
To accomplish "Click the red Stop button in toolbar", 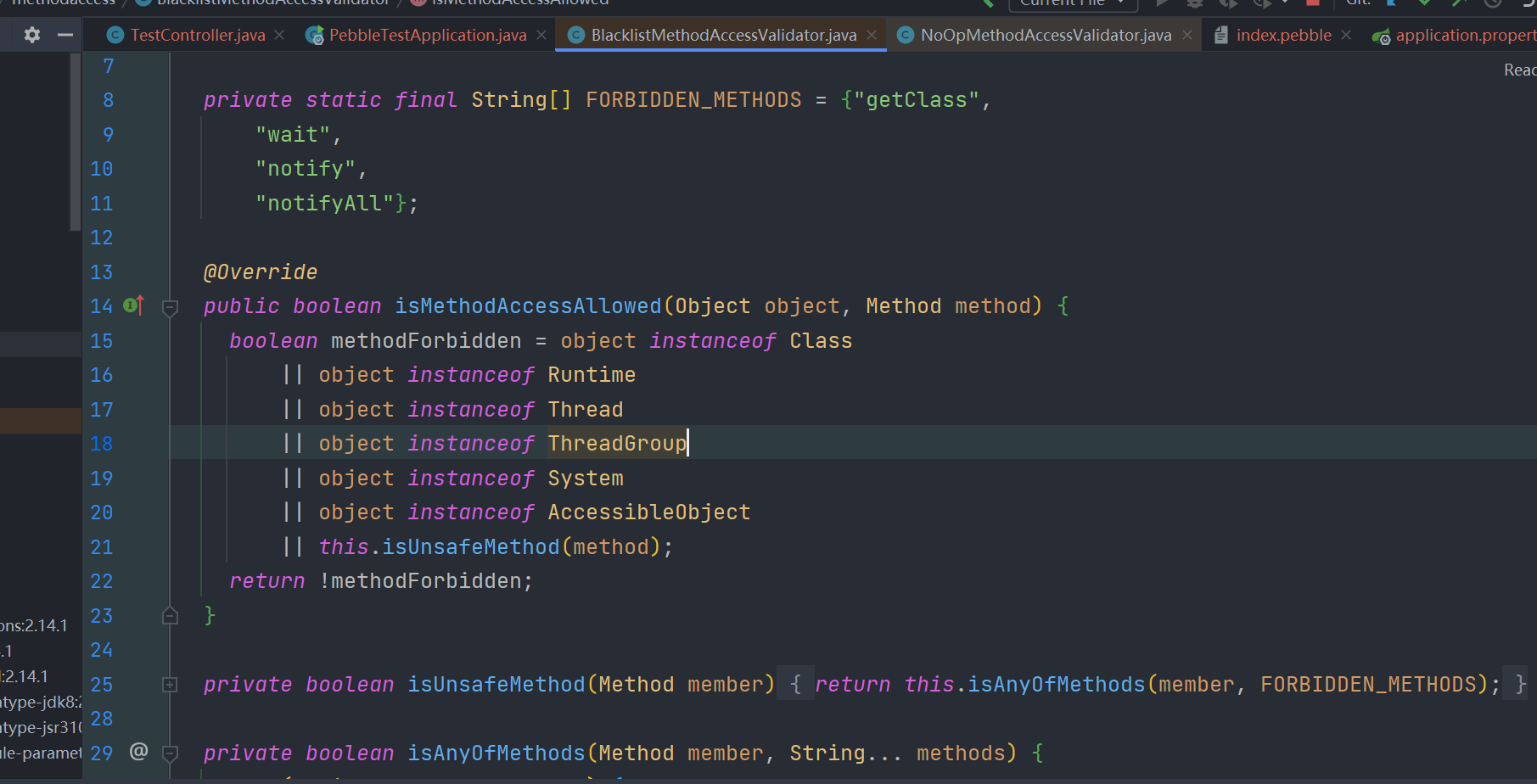I will [x=1312, y=3].
